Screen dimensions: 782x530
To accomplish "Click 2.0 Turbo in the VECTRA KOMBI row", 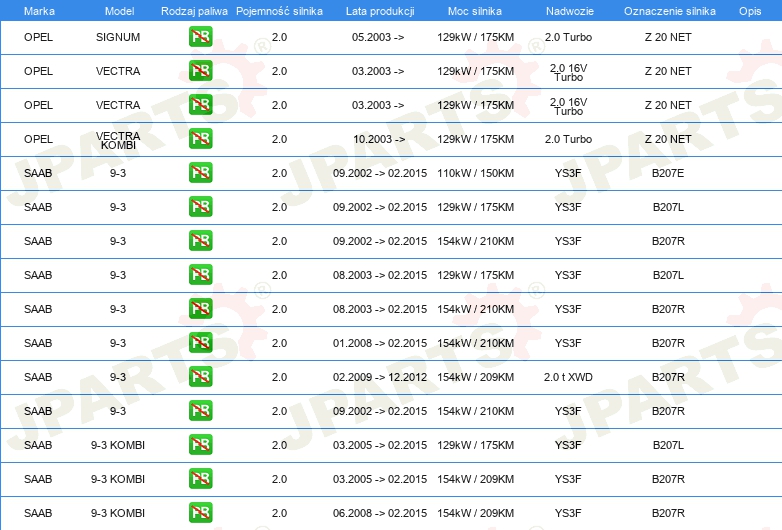I will (568, 139).
